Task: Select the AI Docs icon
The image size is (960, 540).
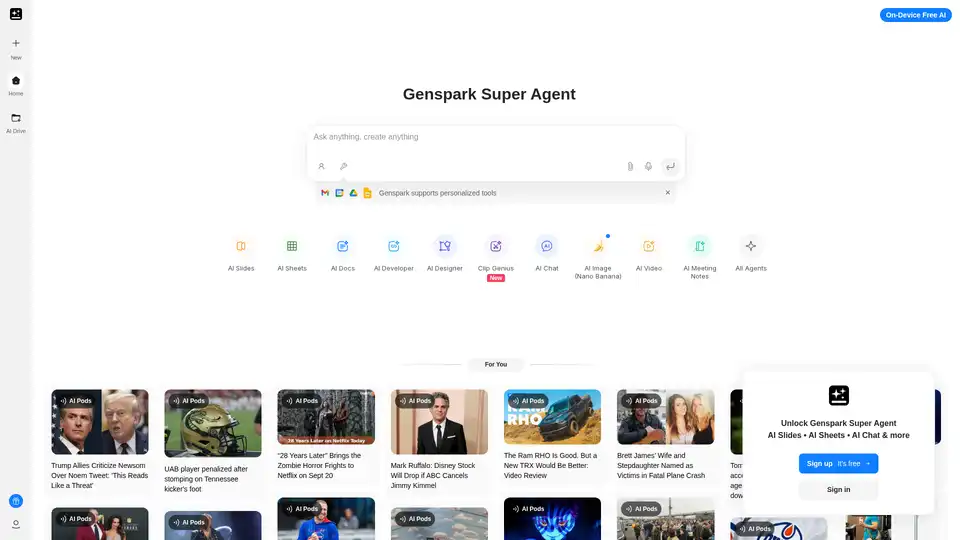Action: 343,246
